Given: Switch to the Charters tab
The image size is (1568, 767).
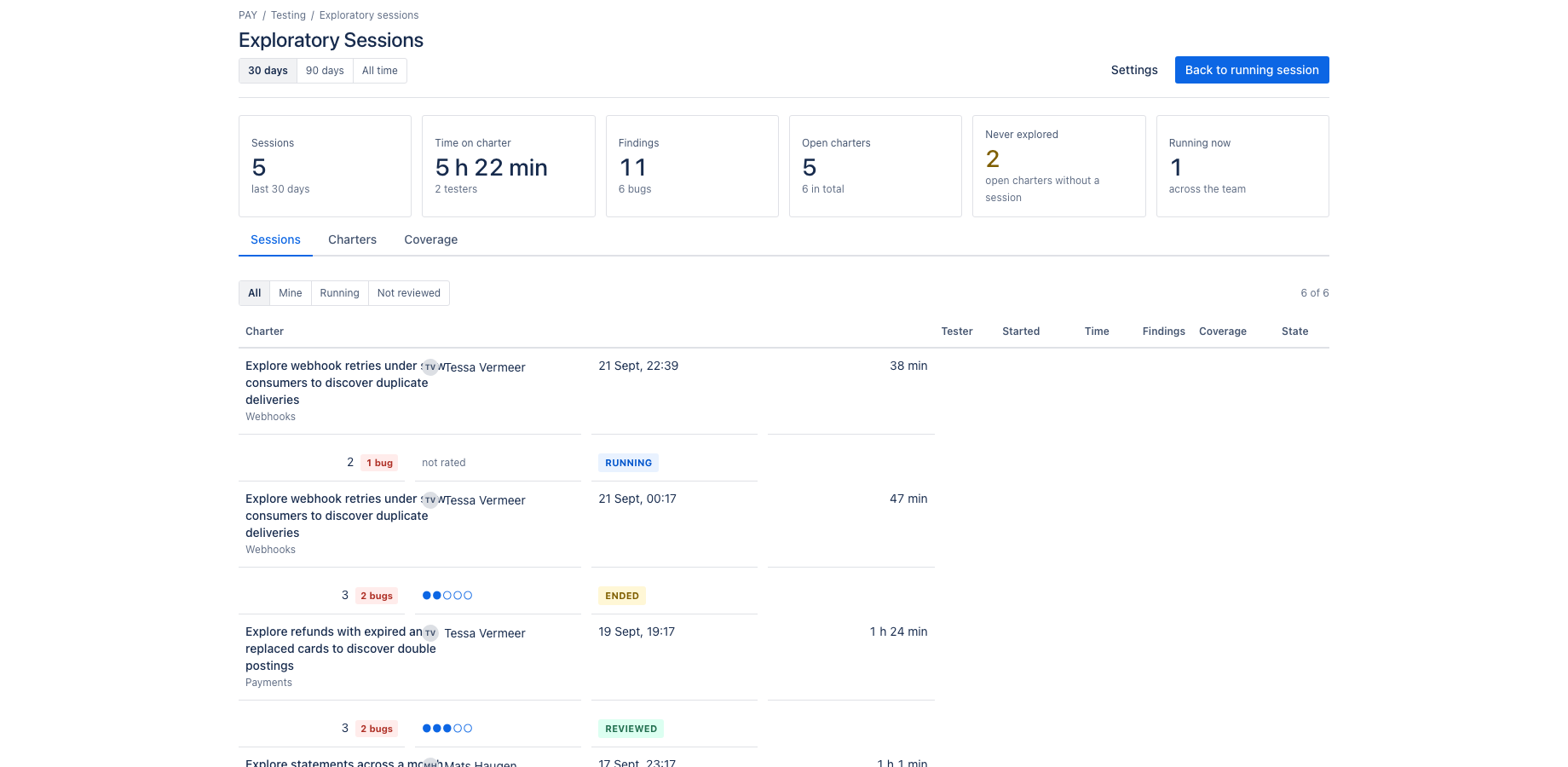Looking at the screenshot, I should (x=352, y=239).
